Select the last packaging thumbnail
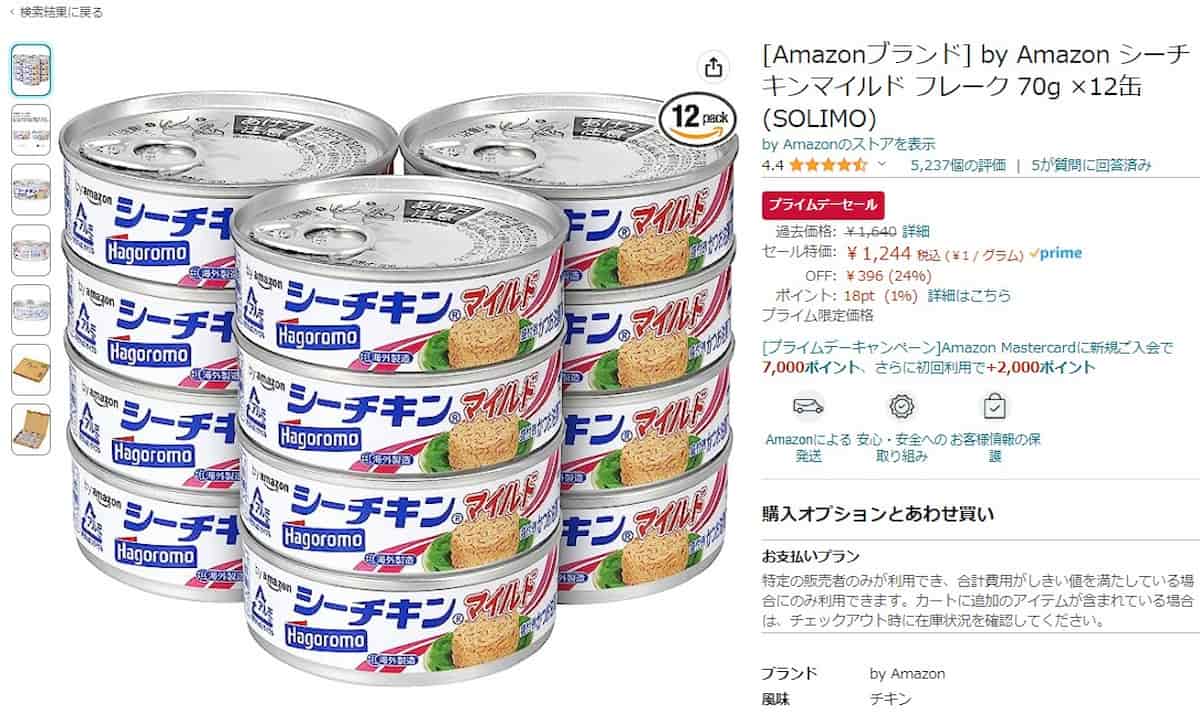 31,430
